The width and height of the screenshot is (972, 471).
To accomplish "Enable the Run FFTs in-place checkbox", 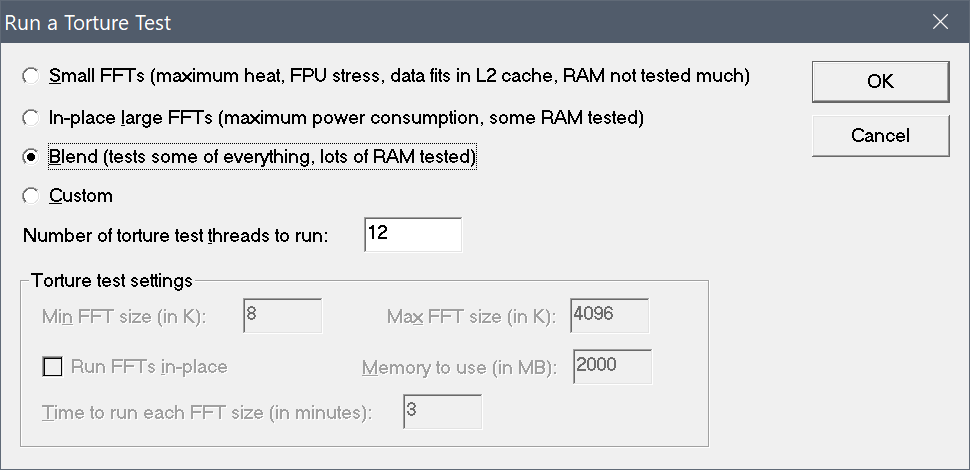I will click(52, 367).
